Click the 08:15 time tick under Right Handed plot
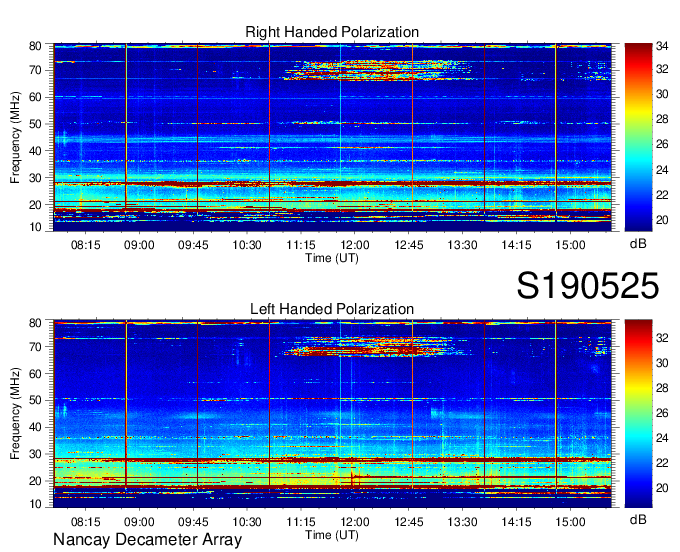This screenshot has width=680, height=552. point(85,245)
